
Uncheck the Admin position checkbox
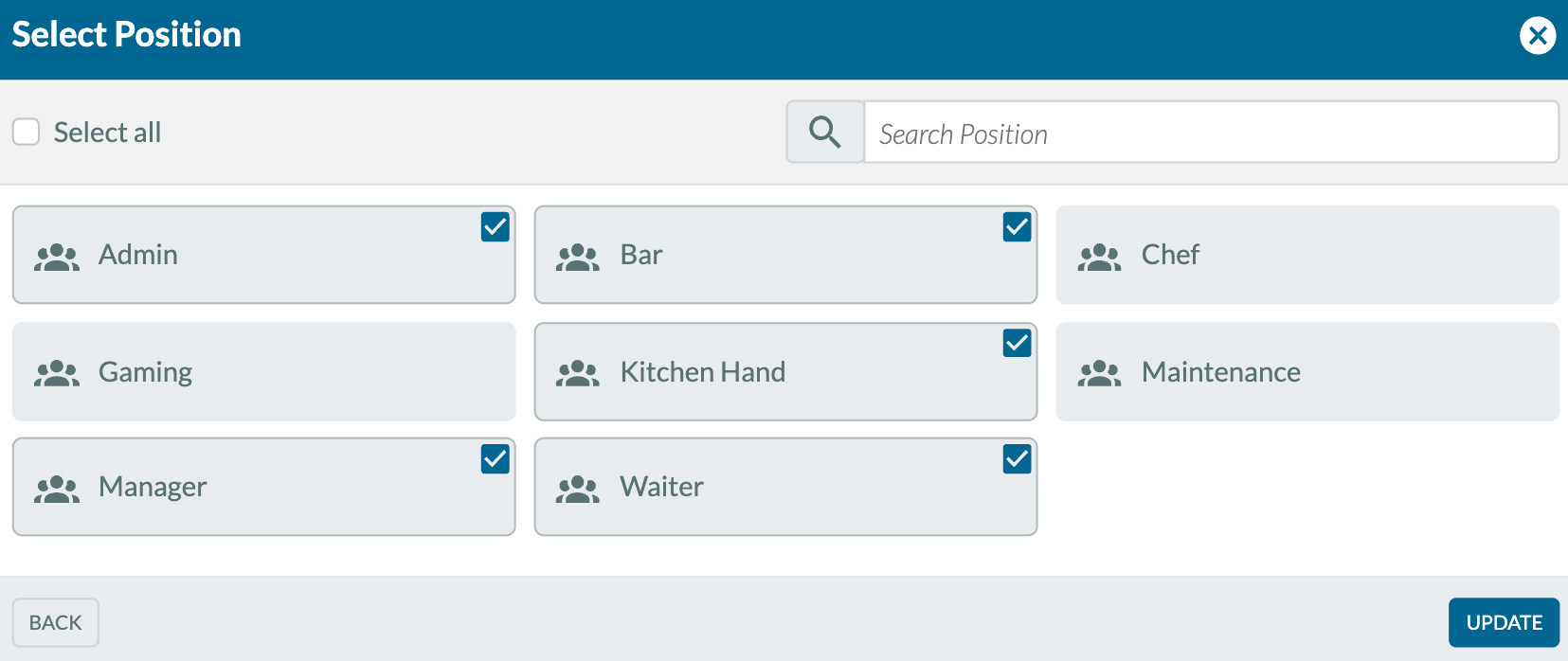496,227
